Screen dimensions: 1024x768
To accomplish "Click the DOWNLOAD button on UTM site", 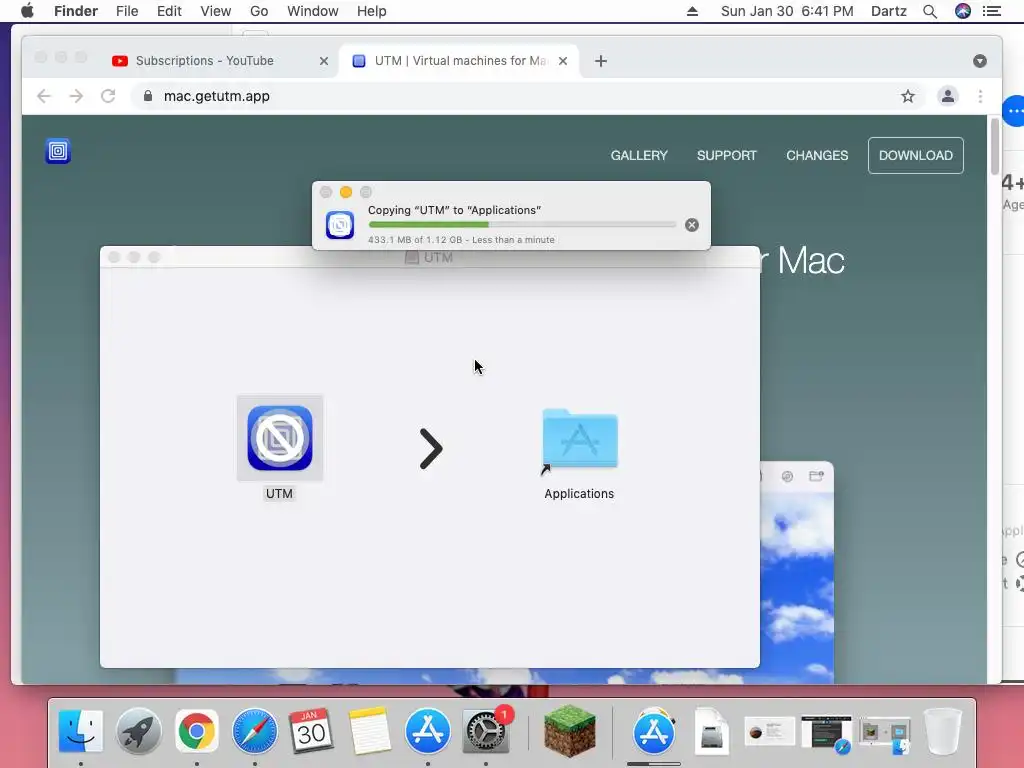I will pyautogui.click(x=916, y=155).
